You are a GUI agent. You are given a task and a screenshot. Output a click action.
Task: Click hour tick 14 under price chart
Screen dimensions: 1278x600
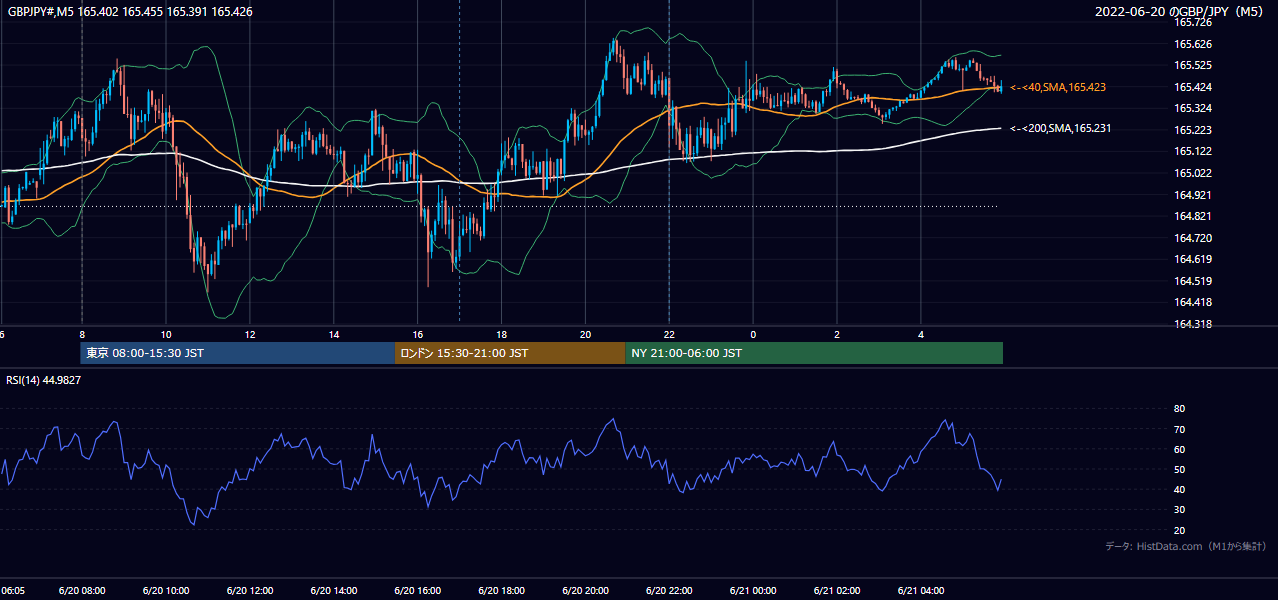pyautogui.click(x=334, y=335)
